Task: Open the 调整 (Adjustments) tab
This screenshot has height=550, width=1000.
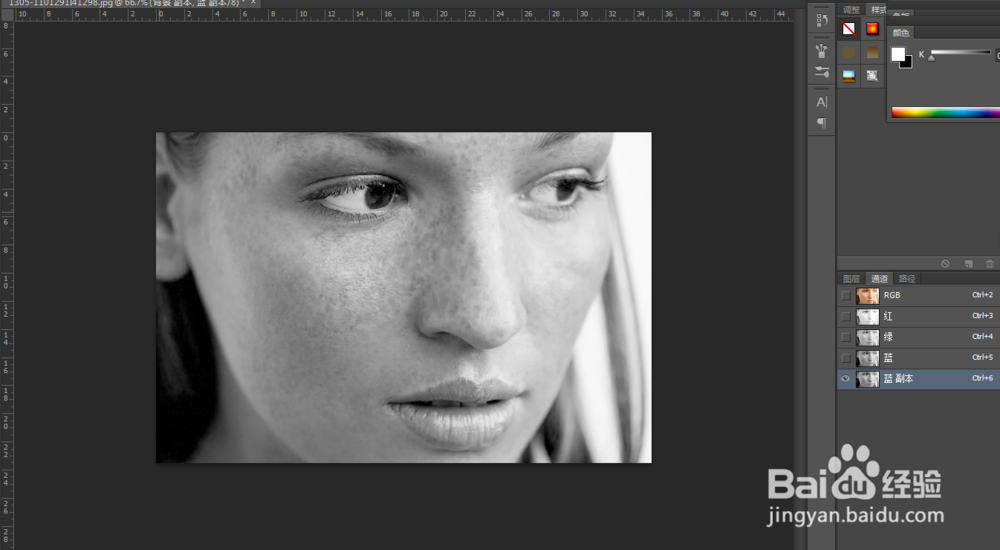Action: [x=851, y=10]
